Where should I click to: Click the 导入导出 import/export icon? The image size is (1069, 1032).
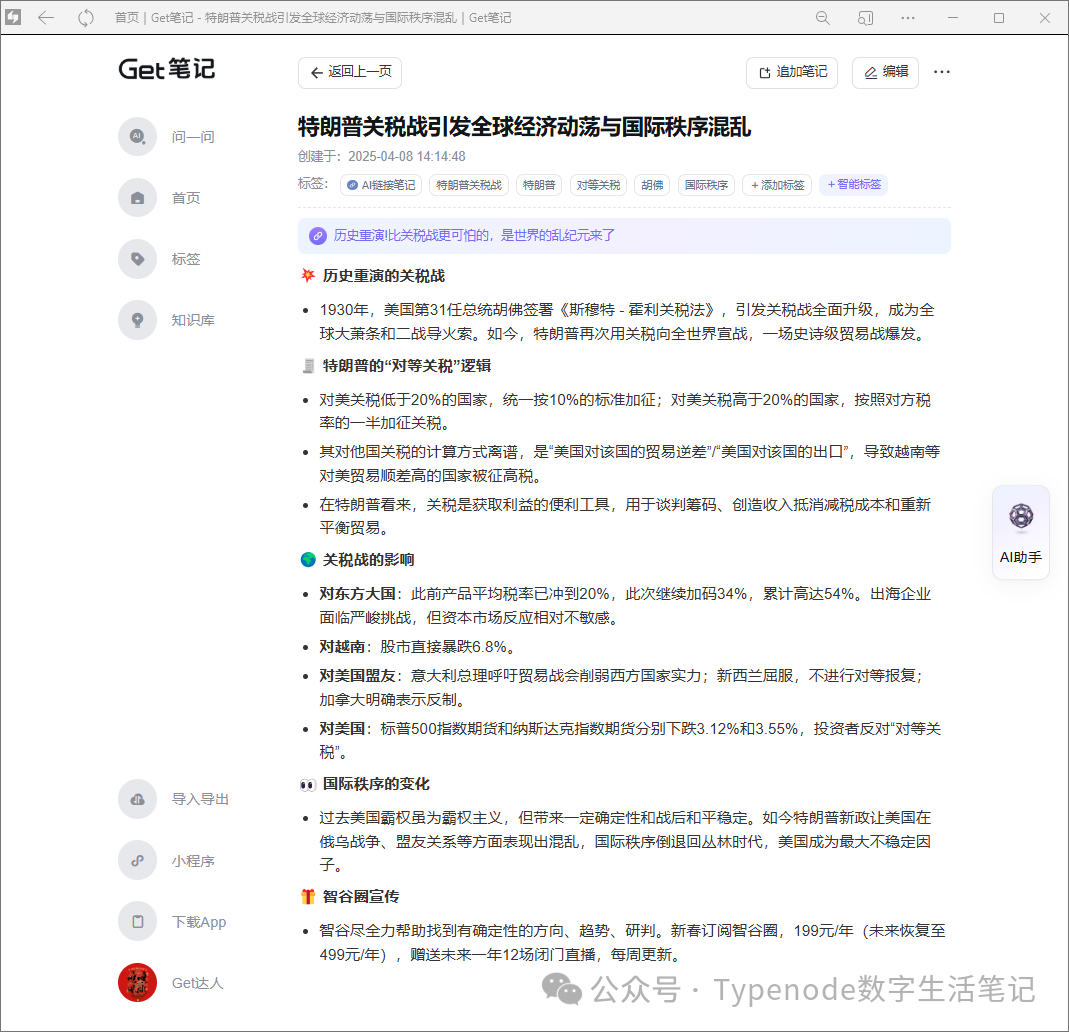click(x=137, y=799)
